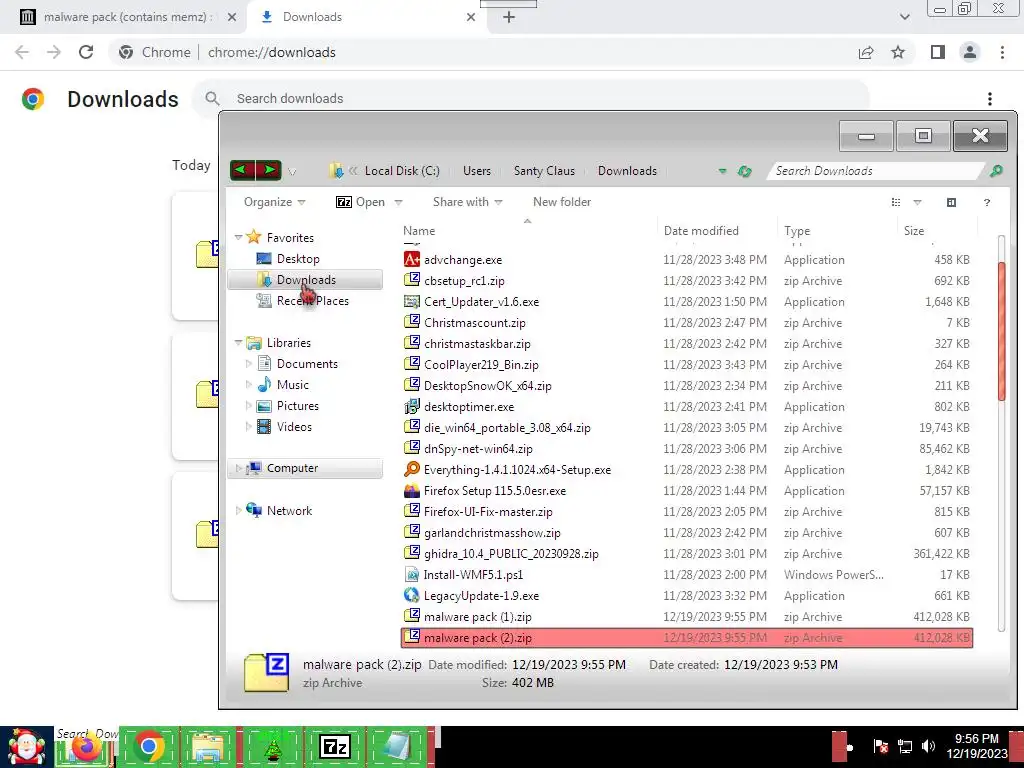Click Search downloads field in Chrome
This screenshot has height=768, width=1024.
[x=532, y=98]
